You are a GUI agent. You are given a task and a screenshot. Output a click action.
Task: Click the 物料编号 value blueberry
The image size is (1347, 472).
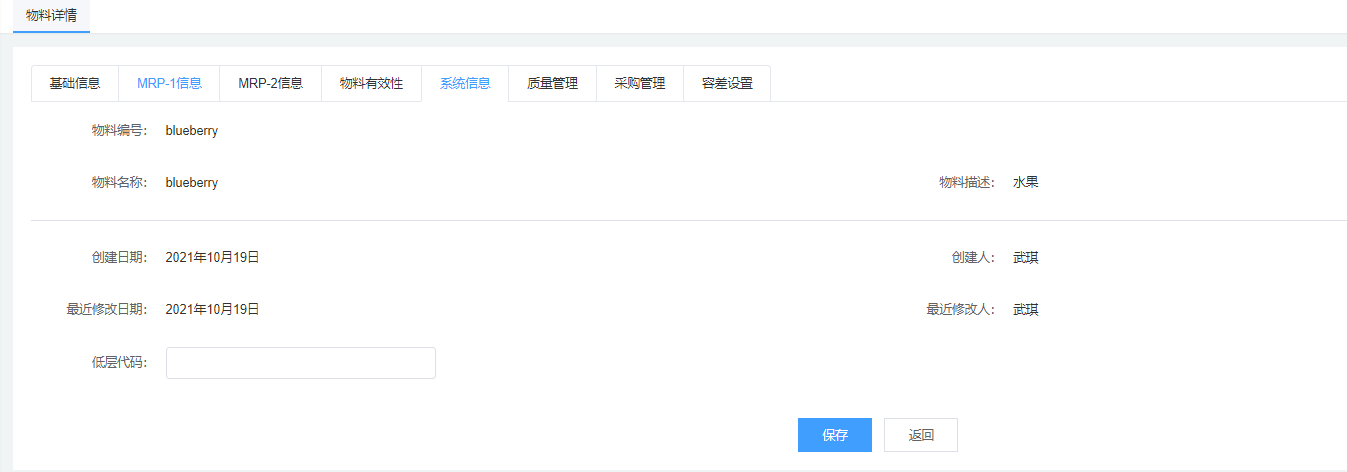tap(192, 130)
